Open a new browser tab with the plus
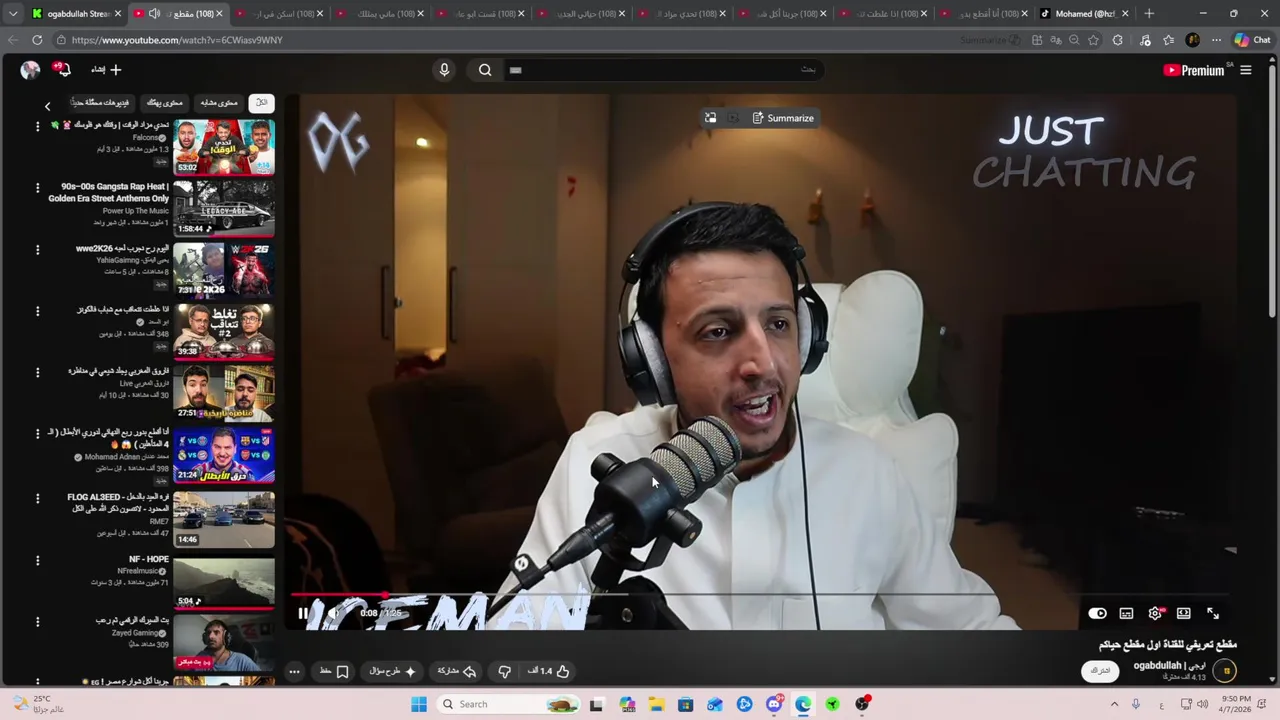This screenshot has height=720, width=1280. point(1149,13)
